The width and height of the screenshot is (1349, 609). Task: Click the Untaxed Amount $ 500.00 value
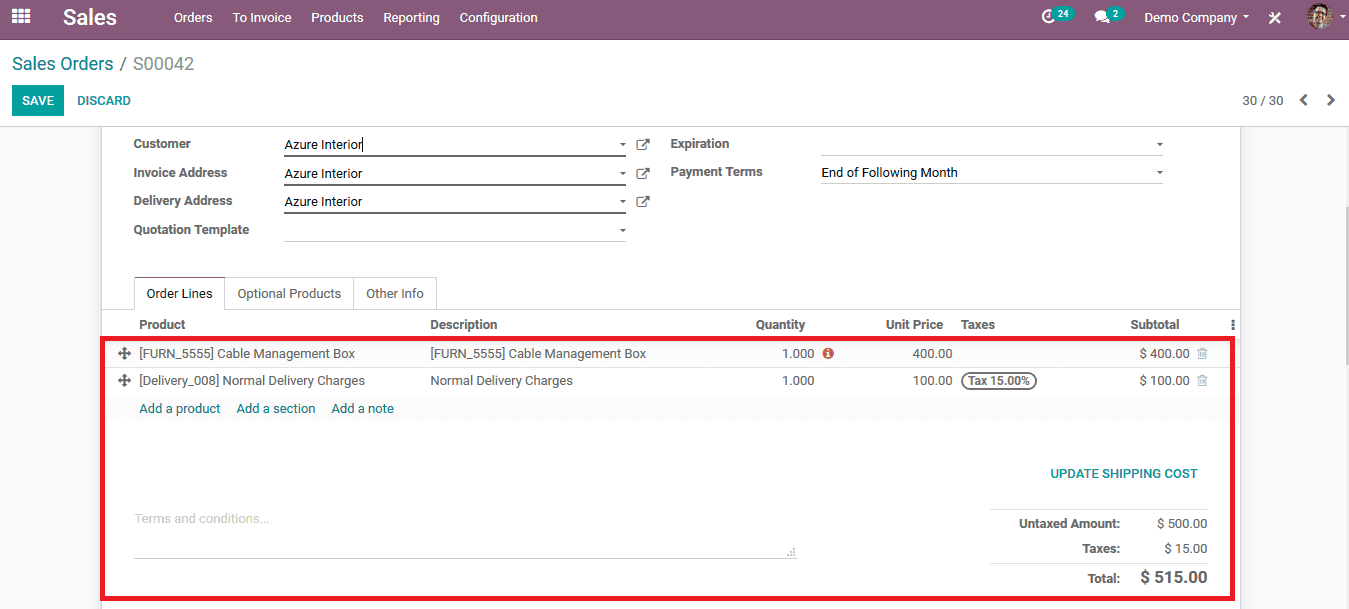(x=1182, y=524)
